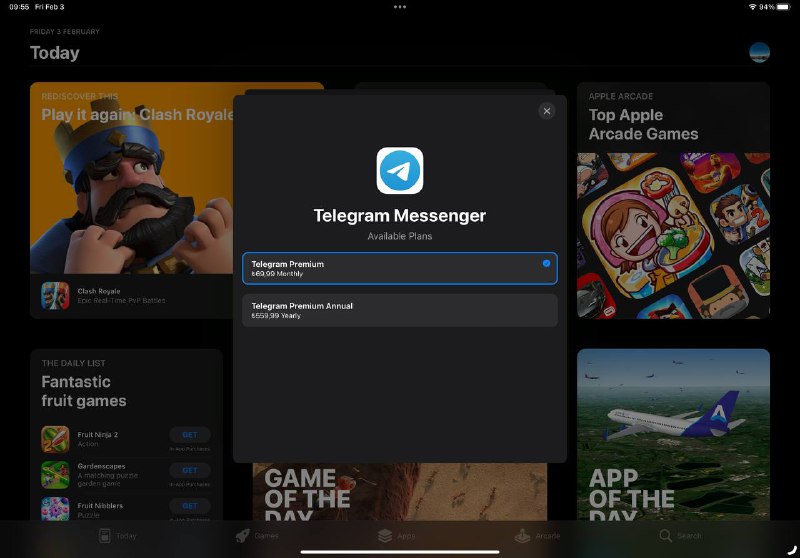Get Fruit Nibblers app

click(x=190, y=506)
